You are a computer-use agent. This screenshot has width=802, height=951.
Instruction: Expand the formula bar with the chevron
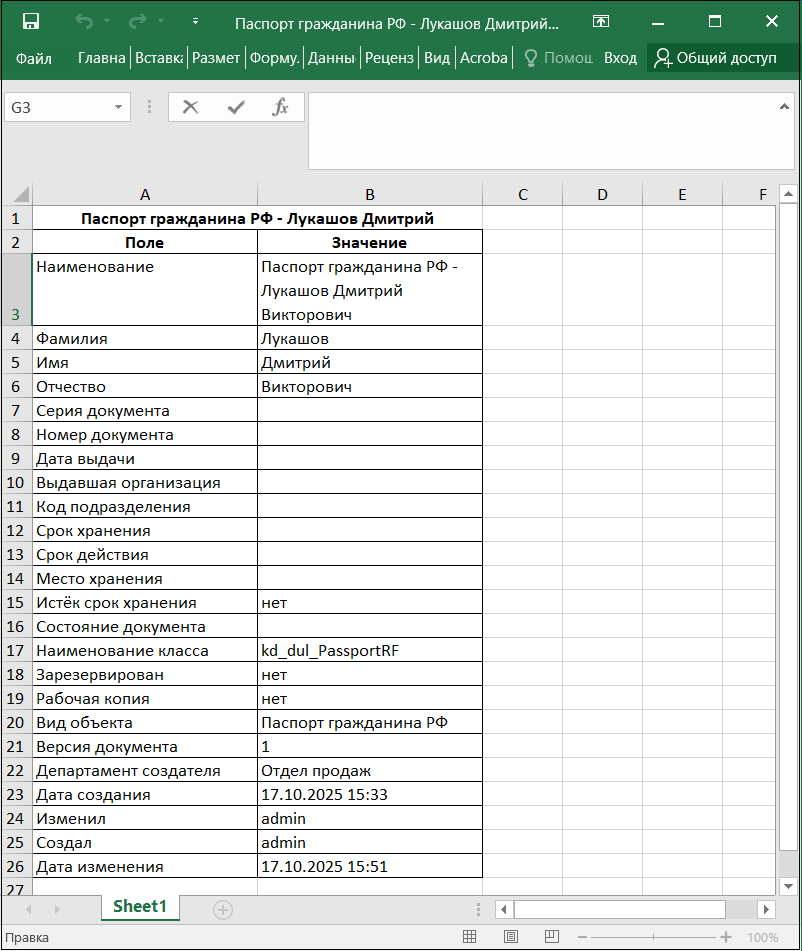tap(784, 107)
